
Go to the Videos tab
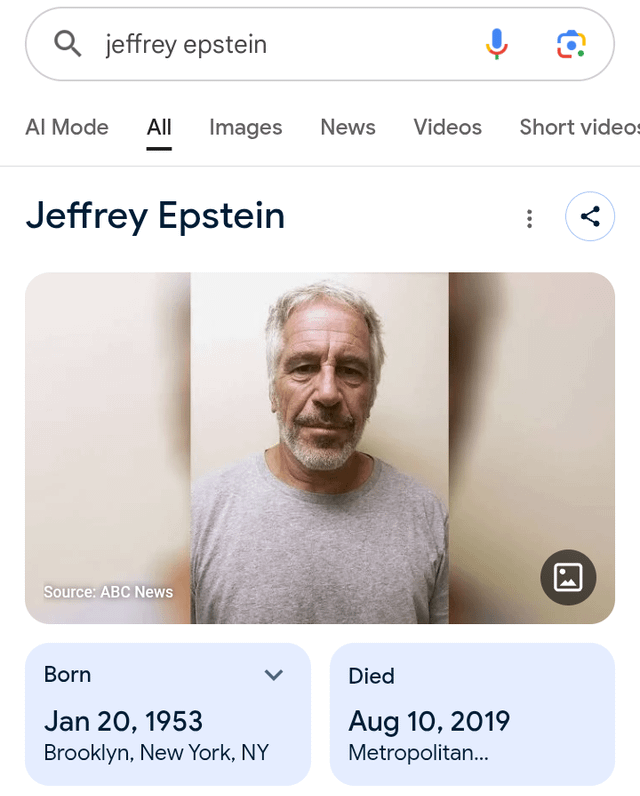coord(447,127)
